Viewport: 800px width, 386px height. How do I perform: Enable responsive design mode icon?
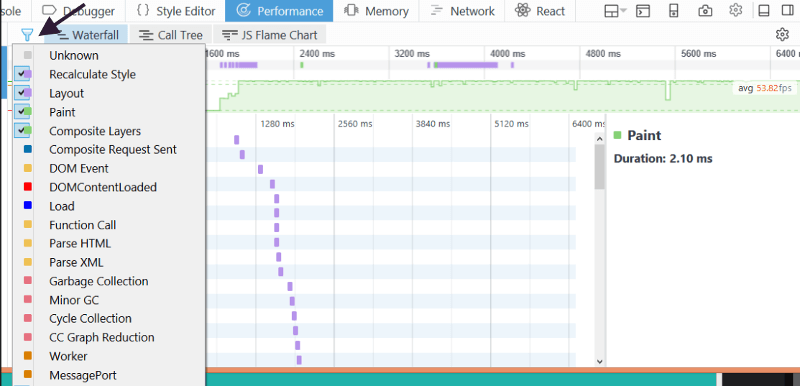pyautogui.click(x=674, y=11)
